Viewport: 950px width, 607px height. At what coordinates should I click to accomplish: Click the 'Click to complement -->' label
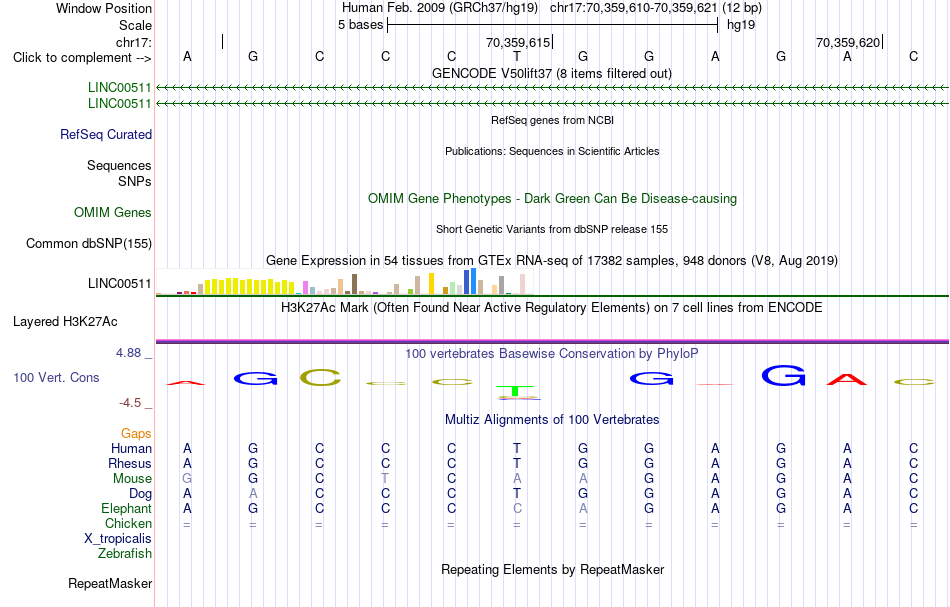82,58
